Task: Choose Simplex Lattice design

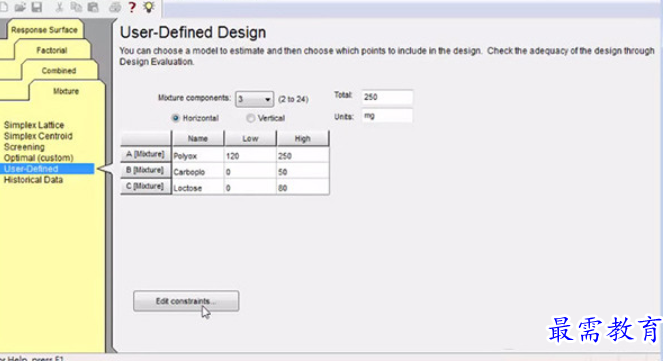Action: [x=34, y=125]
